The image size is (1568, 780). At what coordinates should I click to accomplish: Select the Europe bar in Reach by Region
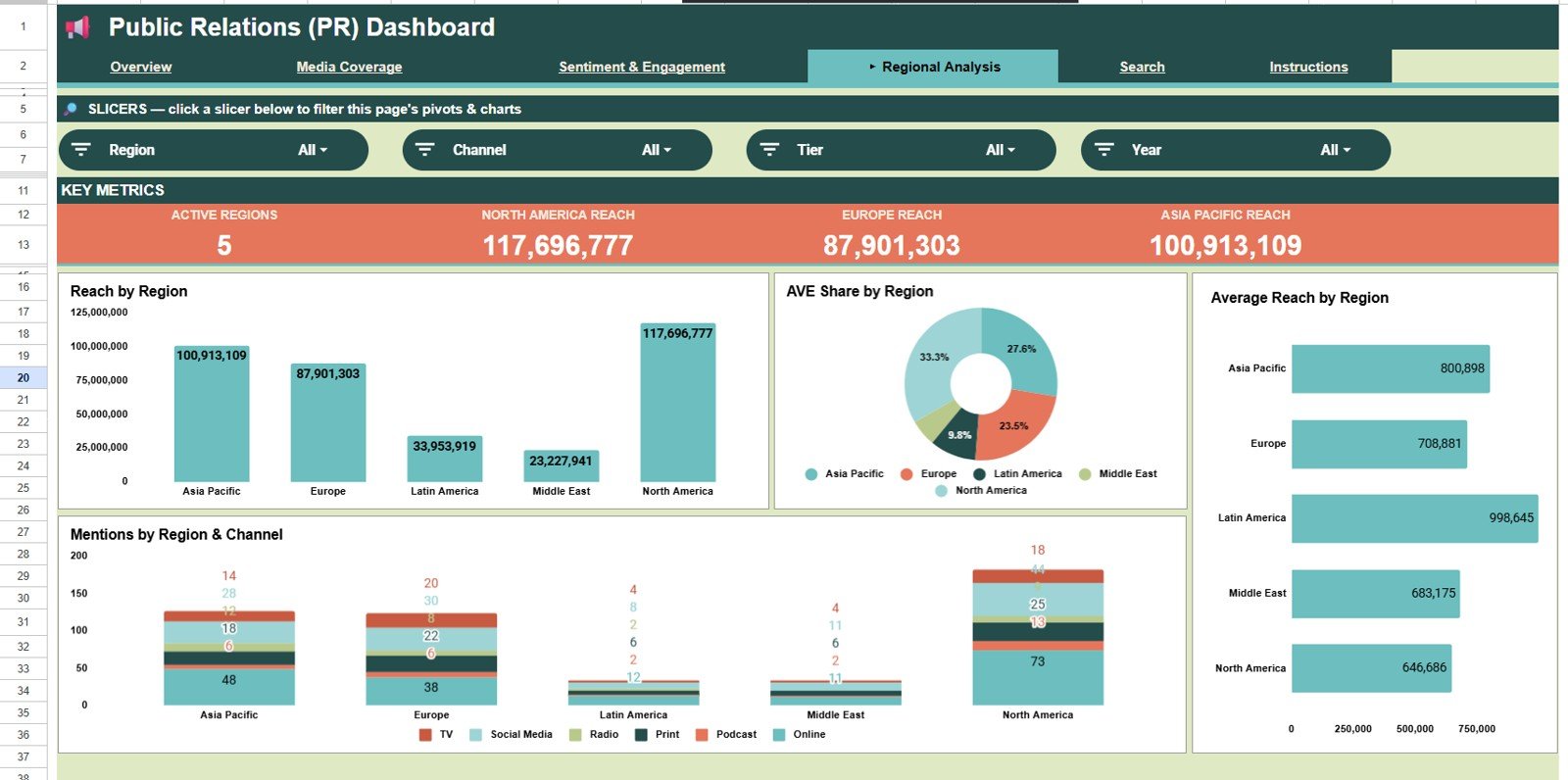[x=328, y=422]
